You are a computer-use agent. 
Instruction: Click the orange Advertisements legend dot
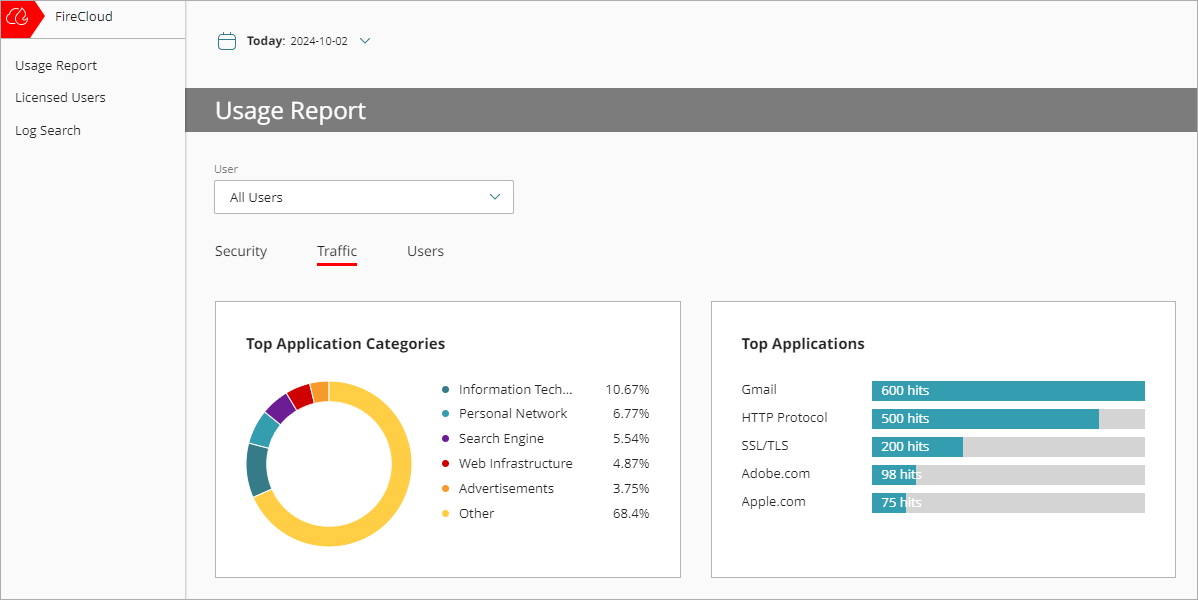tap(445, 489)
